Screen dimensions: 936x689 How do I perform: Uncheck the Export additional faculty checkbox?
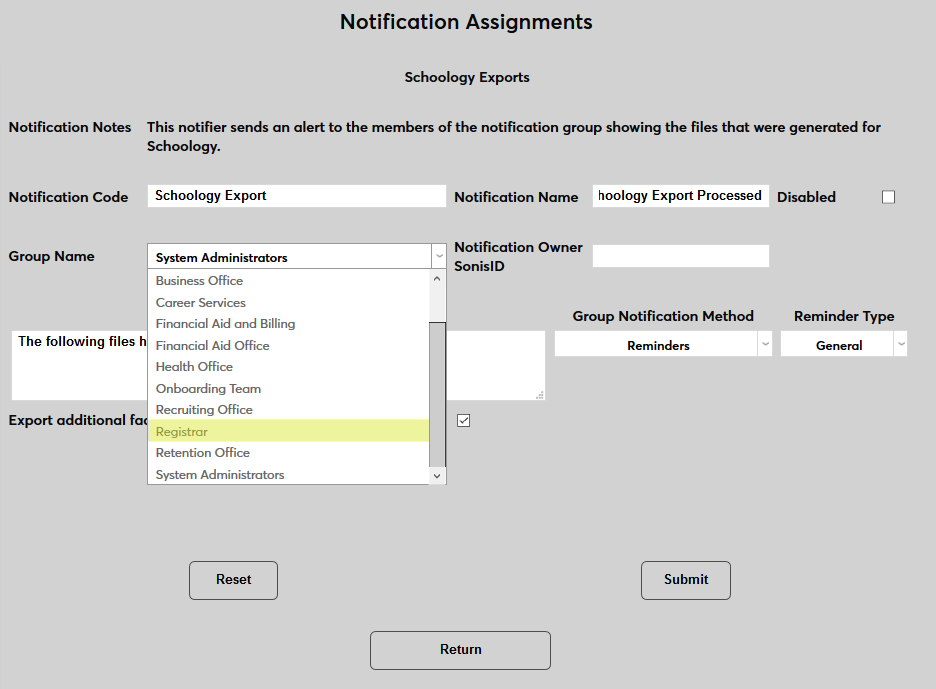pyautogui.click(x=463, y=420)
